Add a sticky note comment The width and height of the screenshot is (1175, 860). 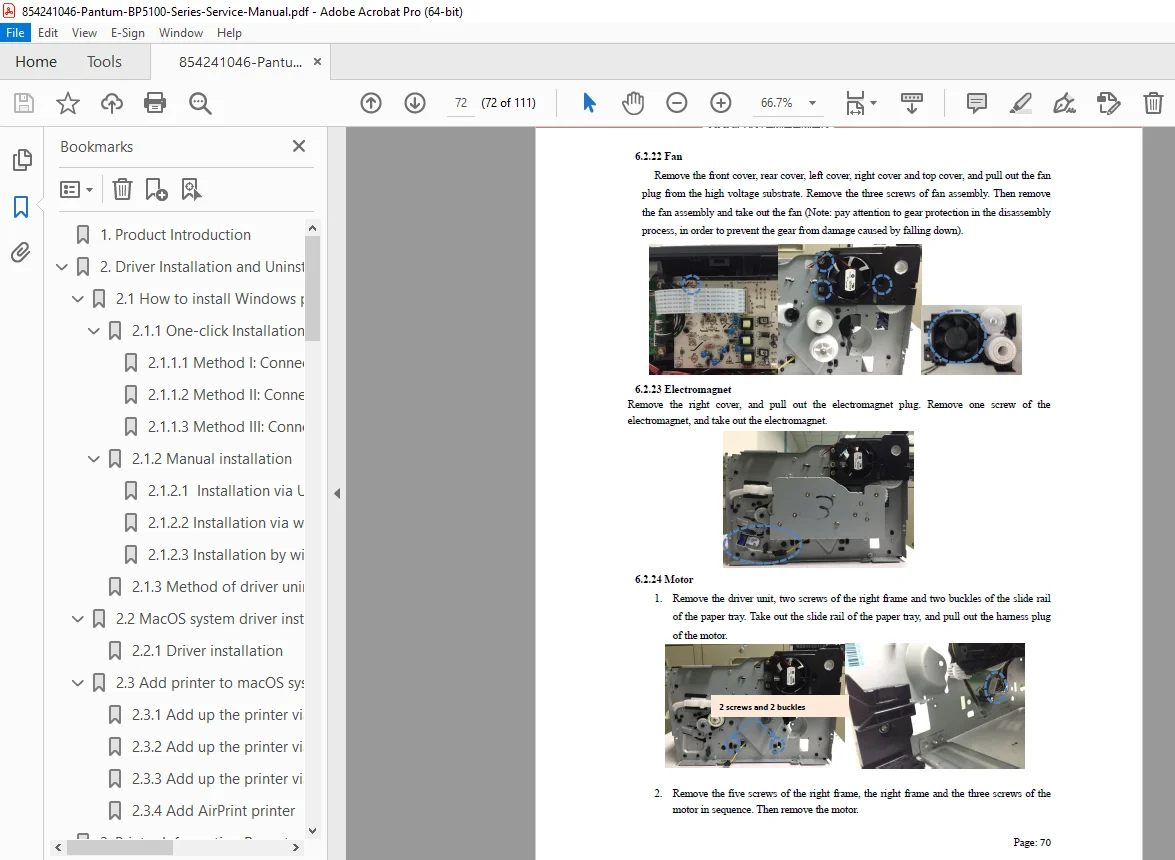point(976,103)
